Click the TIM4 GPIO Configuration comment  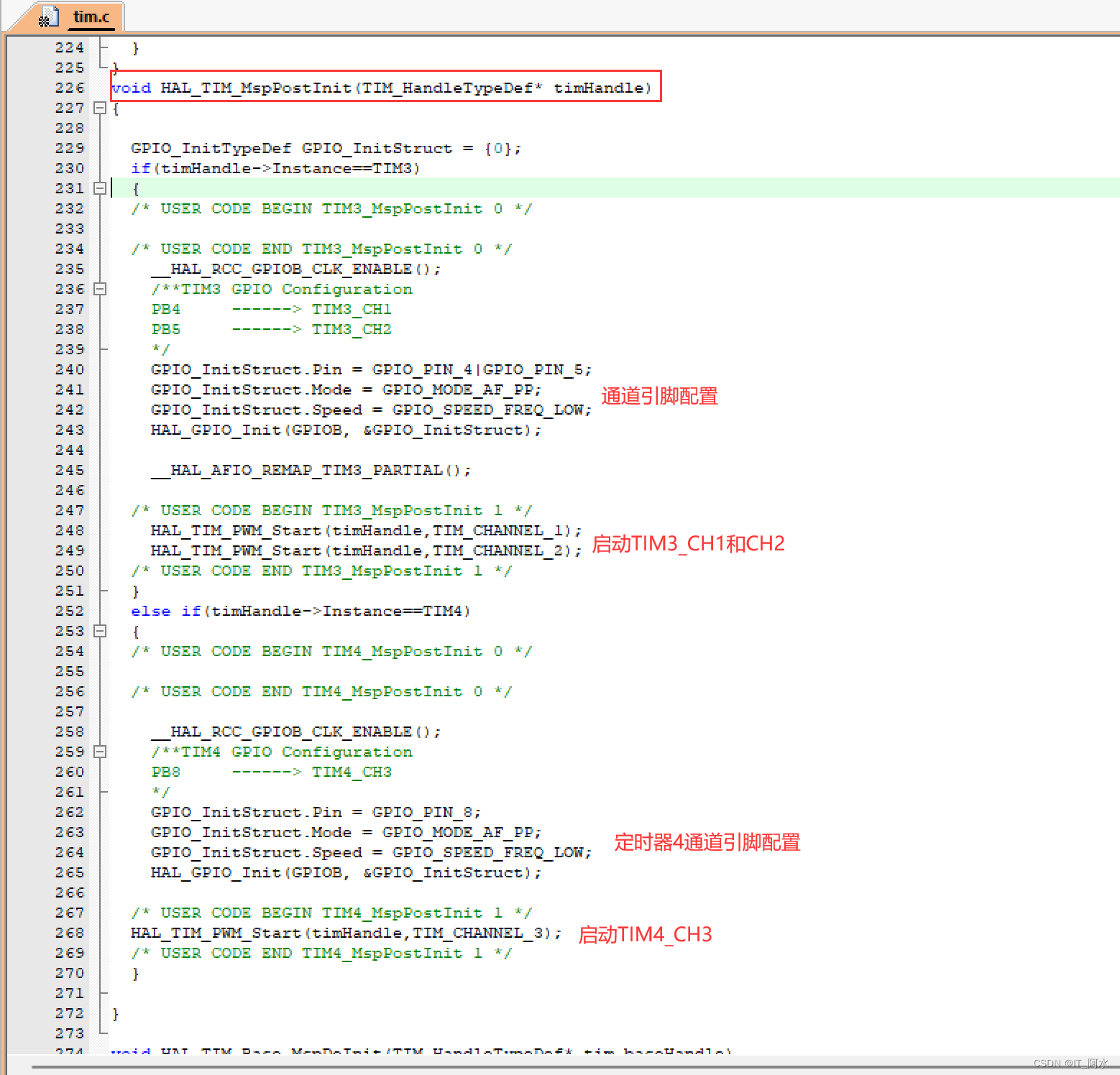(x=282, y=752)
